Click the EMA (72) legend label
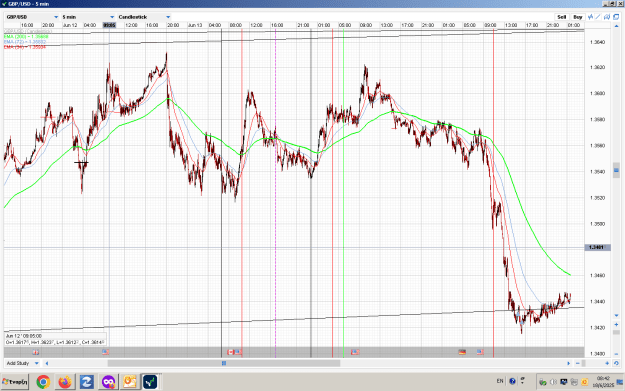The width and height of the screenshot is (625, 391). (25, 42)
